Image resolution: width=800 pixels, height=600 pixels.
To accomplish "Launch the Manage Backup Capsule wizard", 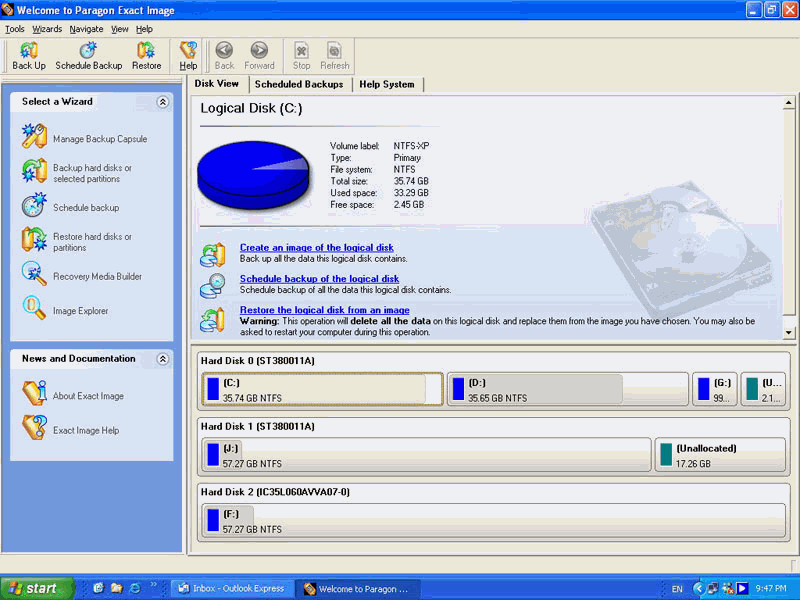I will (85, 138).
